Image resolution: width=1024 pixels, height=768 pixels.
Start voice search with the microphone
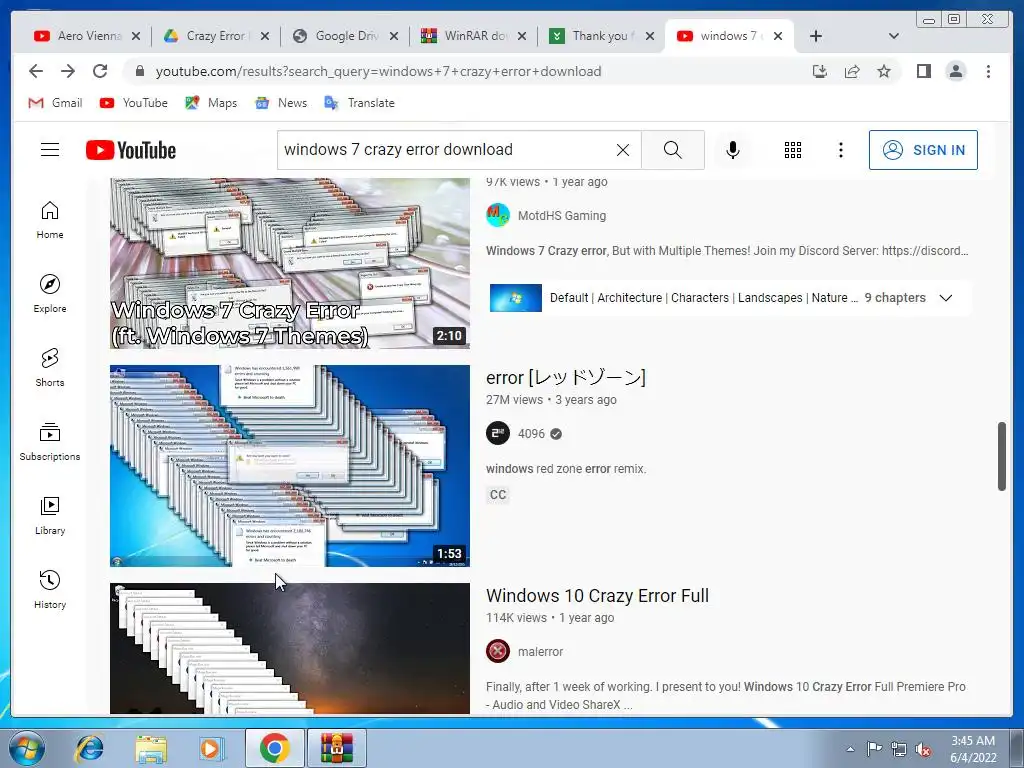pyautogui.click(x=733, y=150)
